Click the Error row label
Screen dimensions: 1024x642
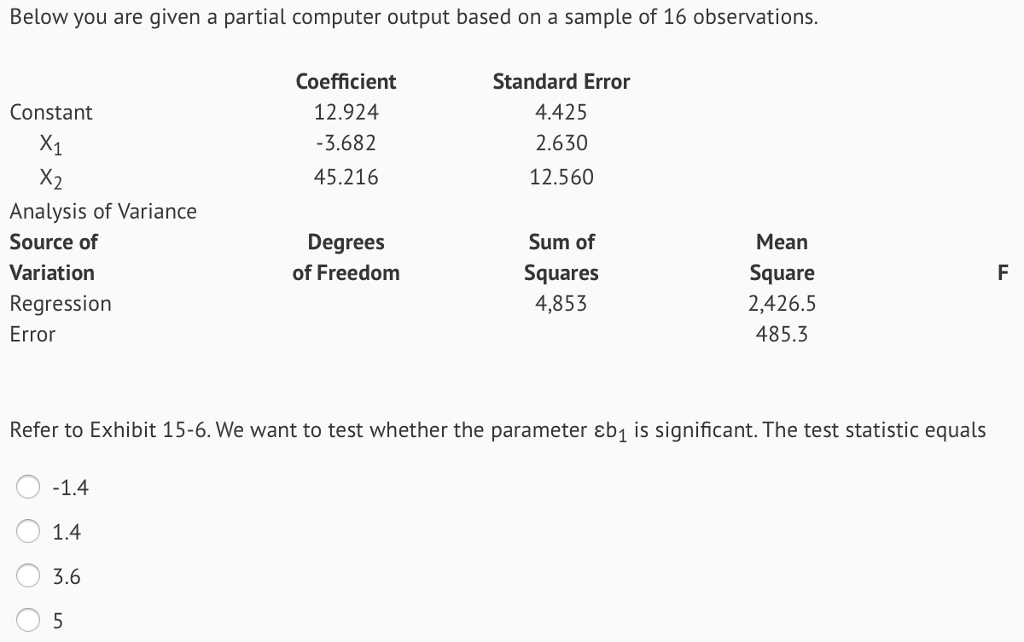click(x=31, y=334)
